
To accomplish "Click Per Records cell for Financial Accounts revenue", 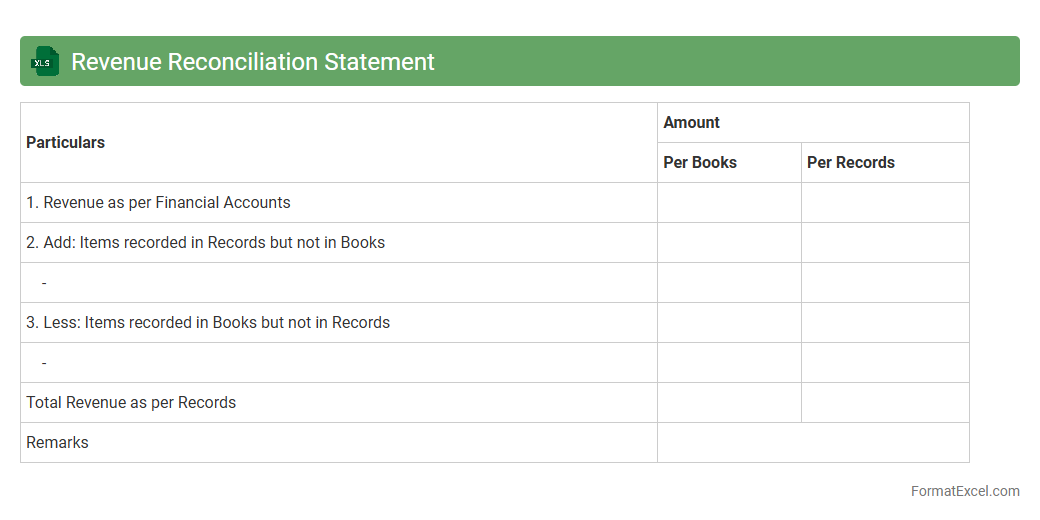I will 885,203.
